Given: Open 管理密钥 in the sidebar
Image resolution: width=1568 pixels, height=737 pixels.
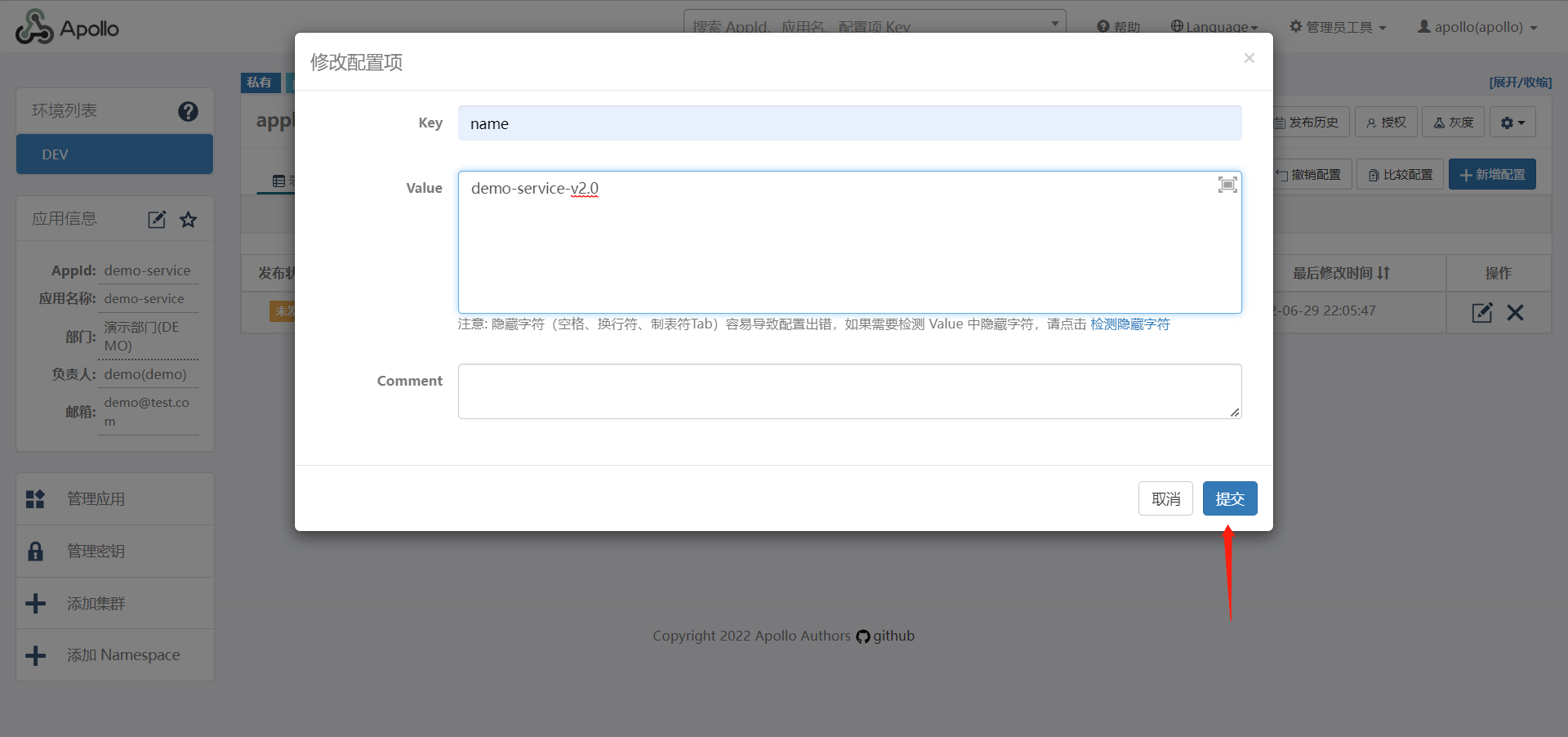Looking at the screenshot, I should [96, 552].
